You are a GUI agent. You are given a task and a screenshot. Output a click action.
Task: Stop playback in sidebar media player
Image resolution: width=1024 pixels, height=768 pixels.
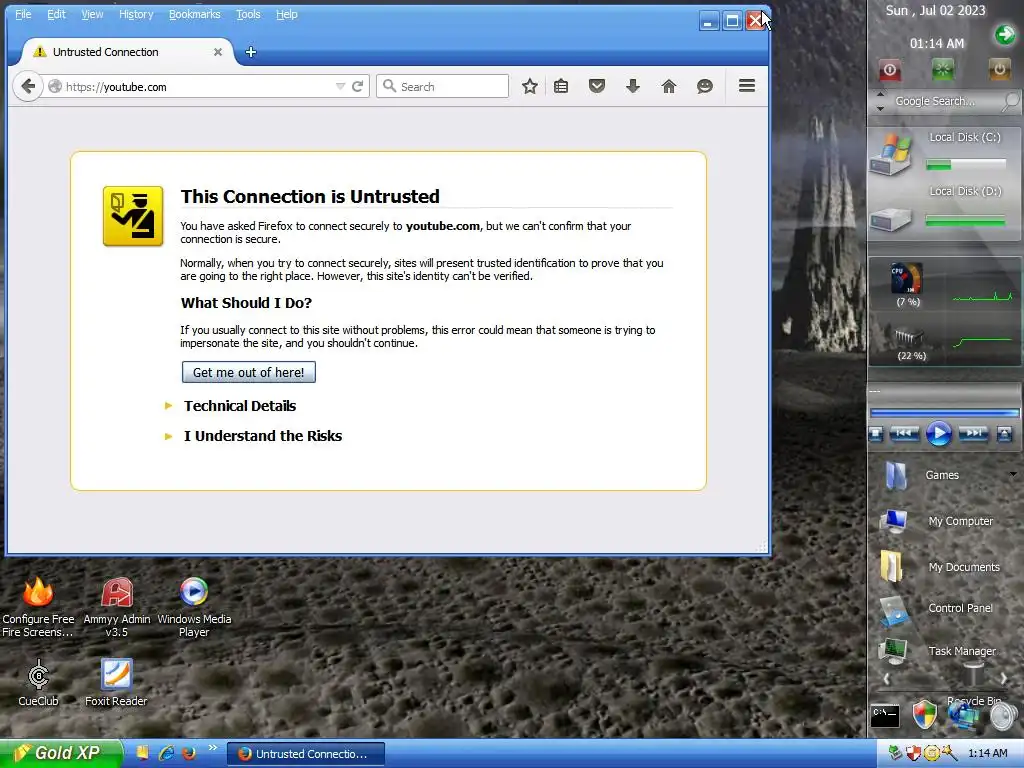click(x=876, y=434)
